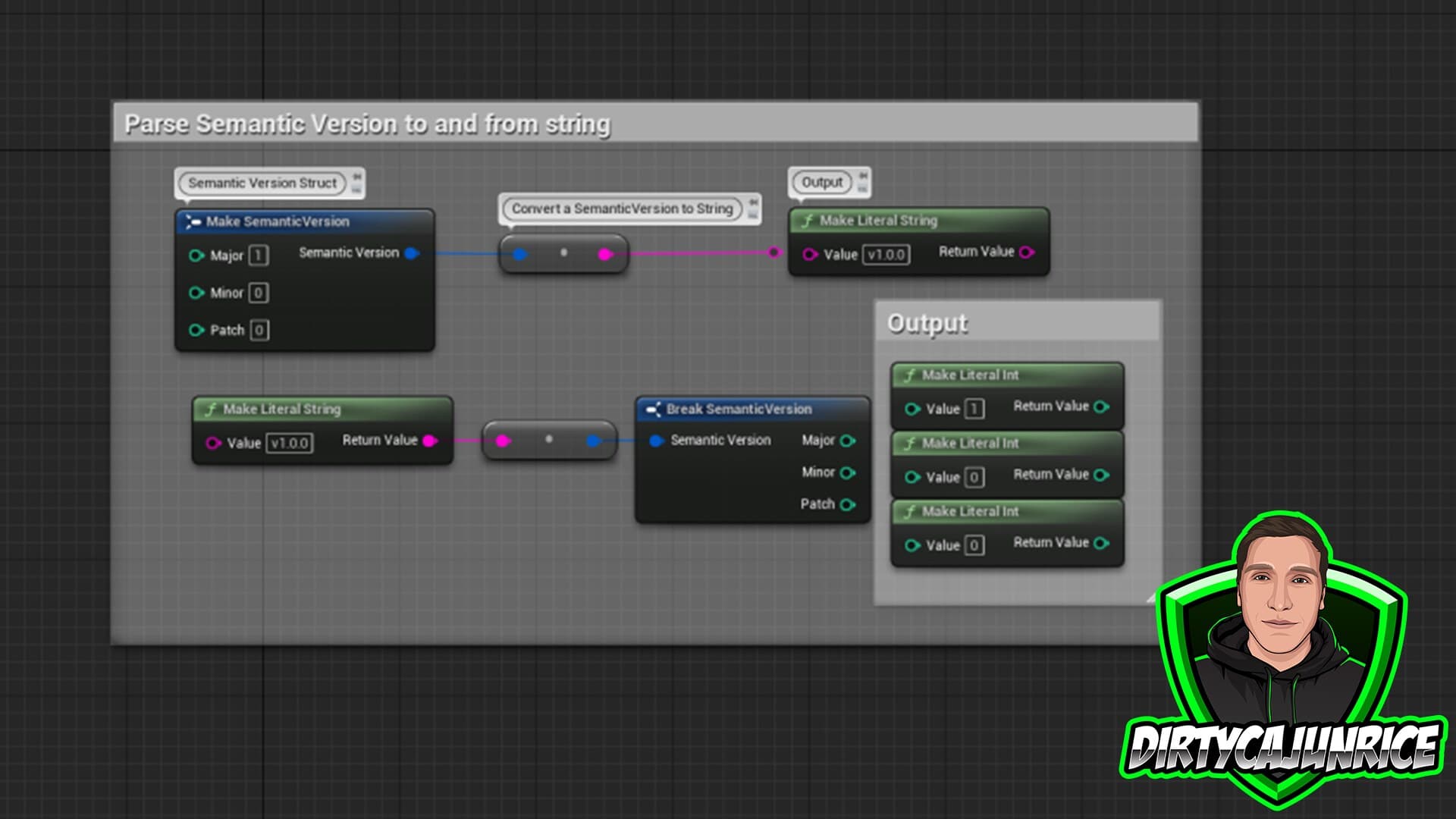Click the reroute node before Make Literal String
Viewport: 1456px width, 819px height.
click(773, 253)
